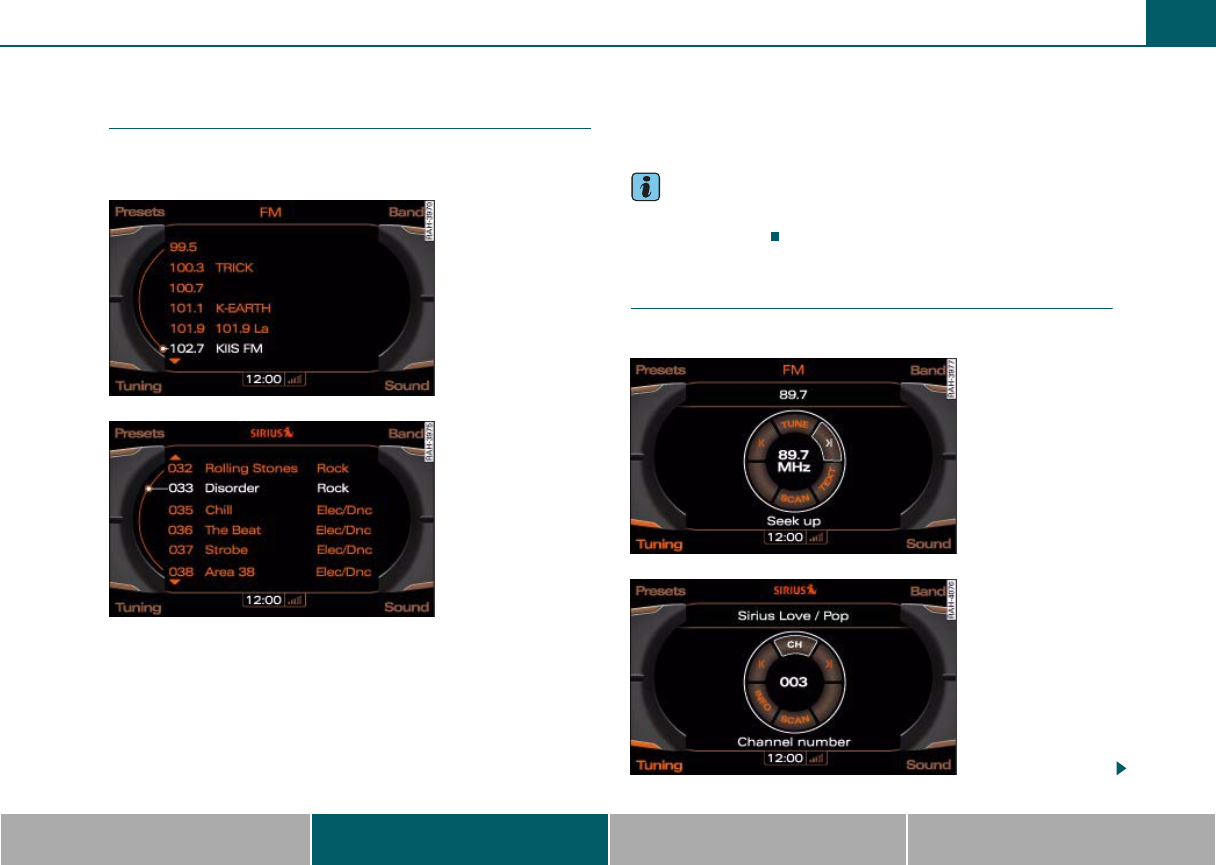Click signal strength icon below the Seek up label
The height and width of the screenshot is (865, 1216).
(815, 537)
